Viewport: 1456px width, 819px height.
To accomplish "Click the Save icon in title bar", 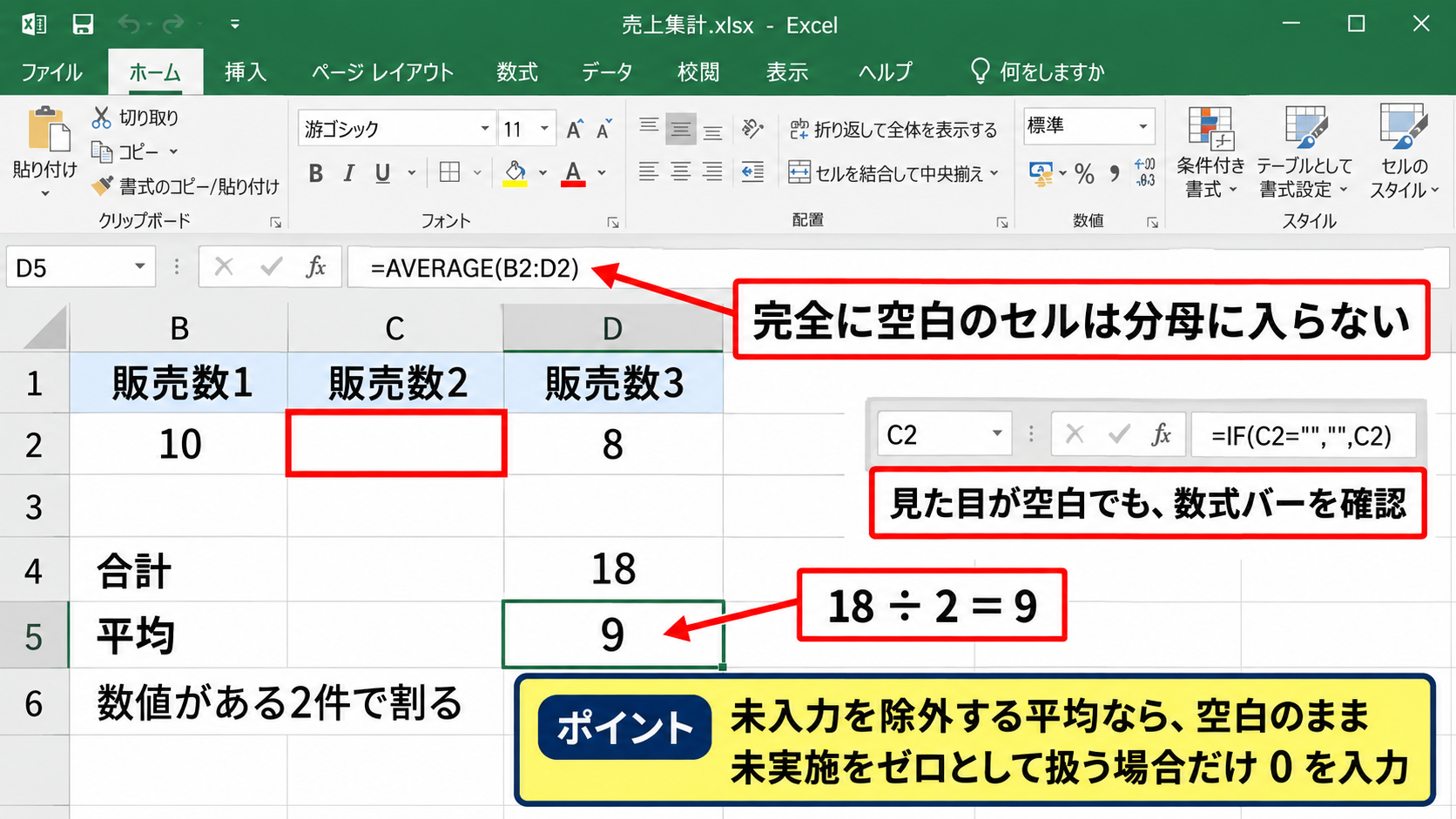I will [83, 24].
